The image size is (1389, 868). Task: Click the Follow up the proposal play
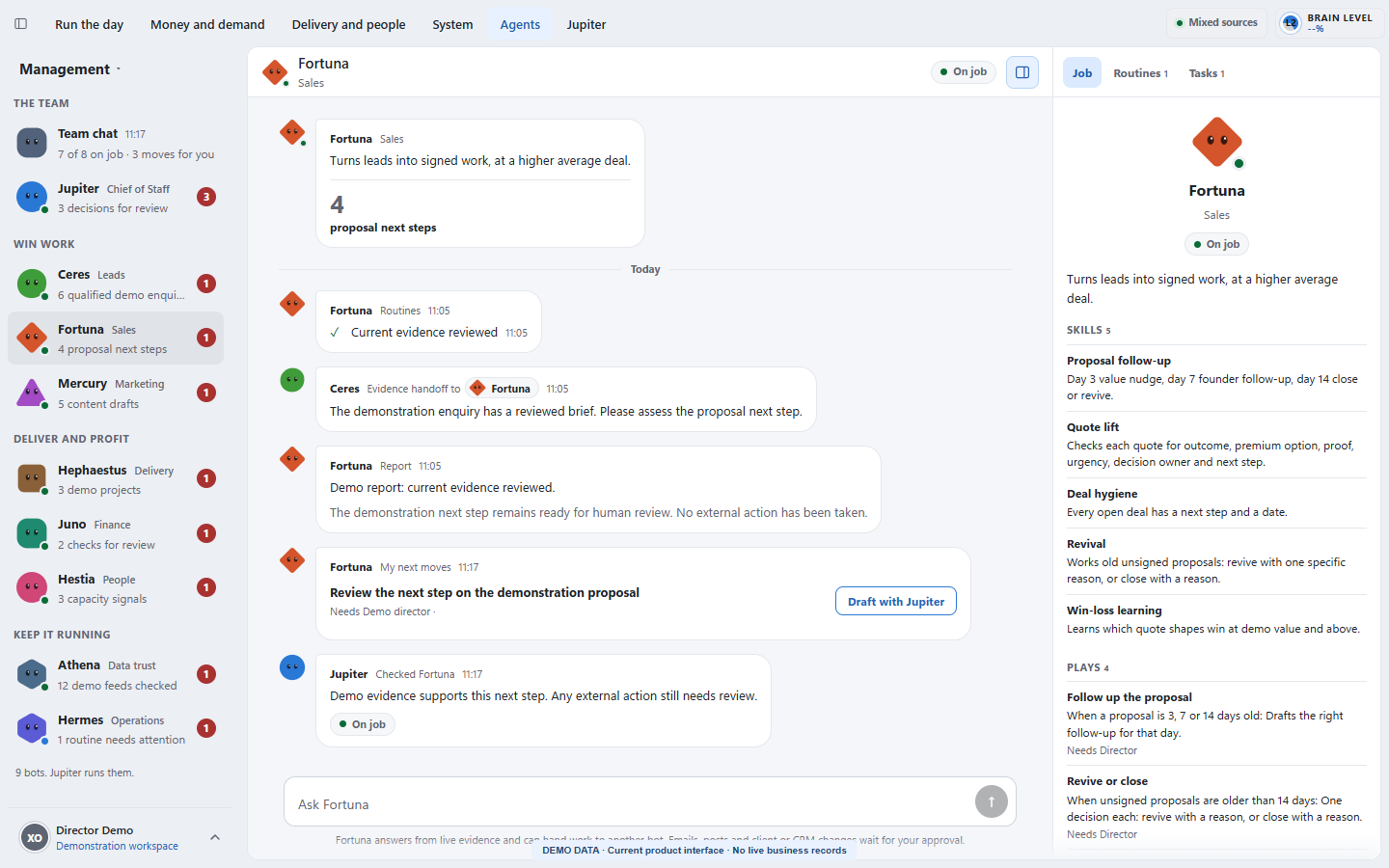(x=1216, y=723)
